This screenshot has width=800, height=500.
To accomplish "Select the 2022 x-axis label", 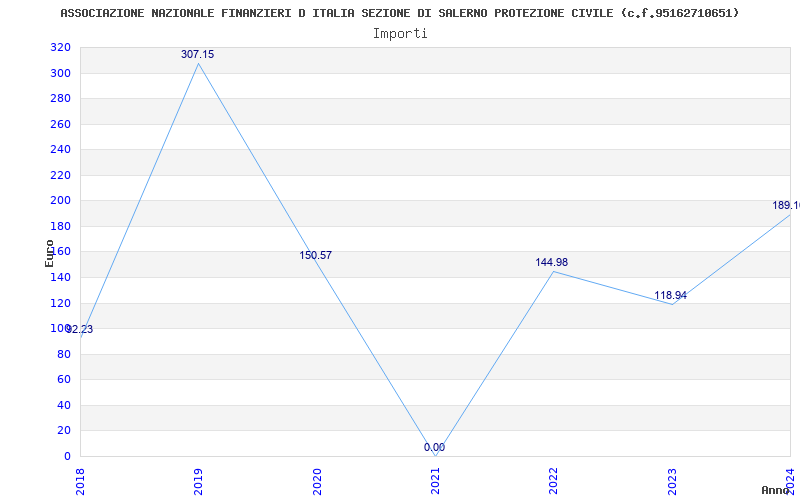I will coord(553,480).
